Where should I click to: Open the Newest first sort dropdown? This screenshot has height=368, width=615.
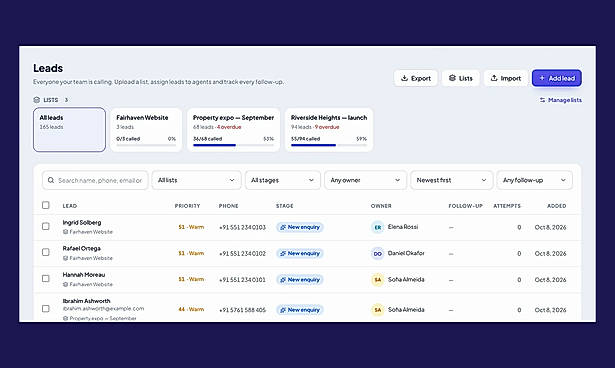point(451,180)
